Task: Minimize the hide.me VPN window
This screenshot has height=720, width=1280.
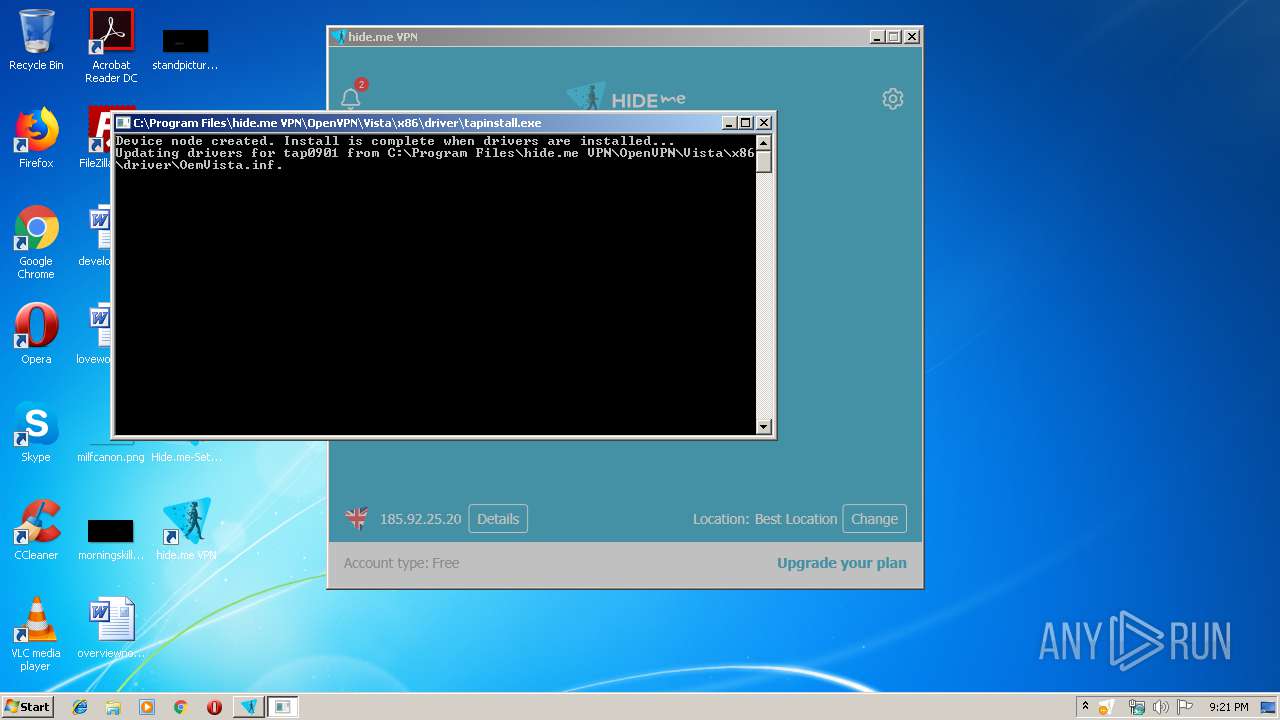Action: point(878,37)
